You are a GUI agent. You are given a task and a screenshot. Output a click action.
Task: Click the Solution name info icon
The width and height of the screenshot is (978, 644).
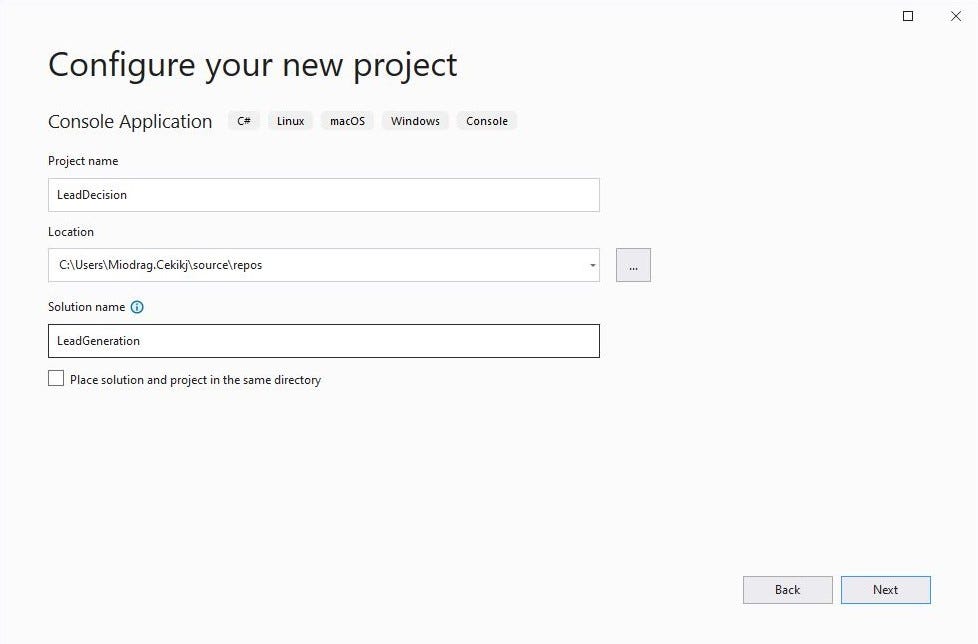point(137,307)
